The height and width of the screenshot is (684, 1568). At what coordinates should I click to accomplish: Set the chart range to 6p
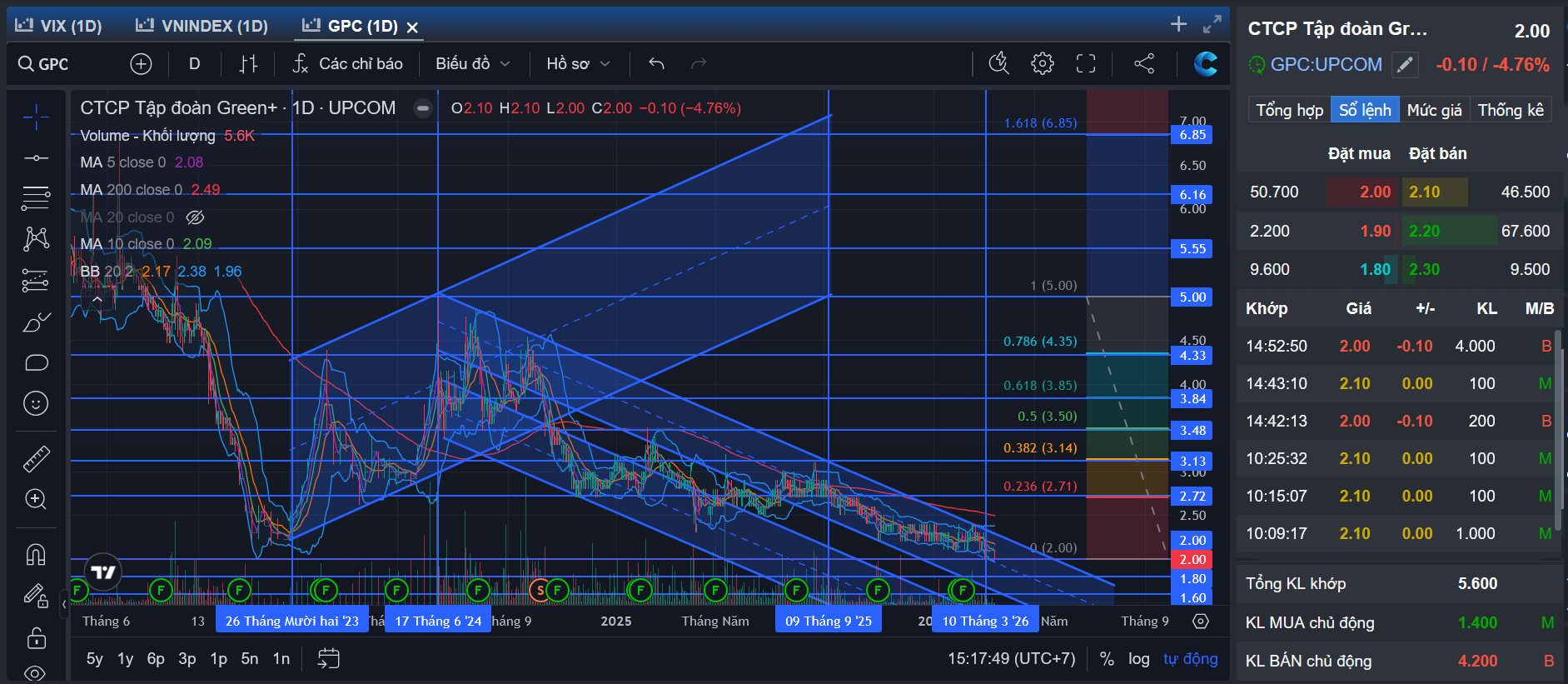(x=156, y=659)
